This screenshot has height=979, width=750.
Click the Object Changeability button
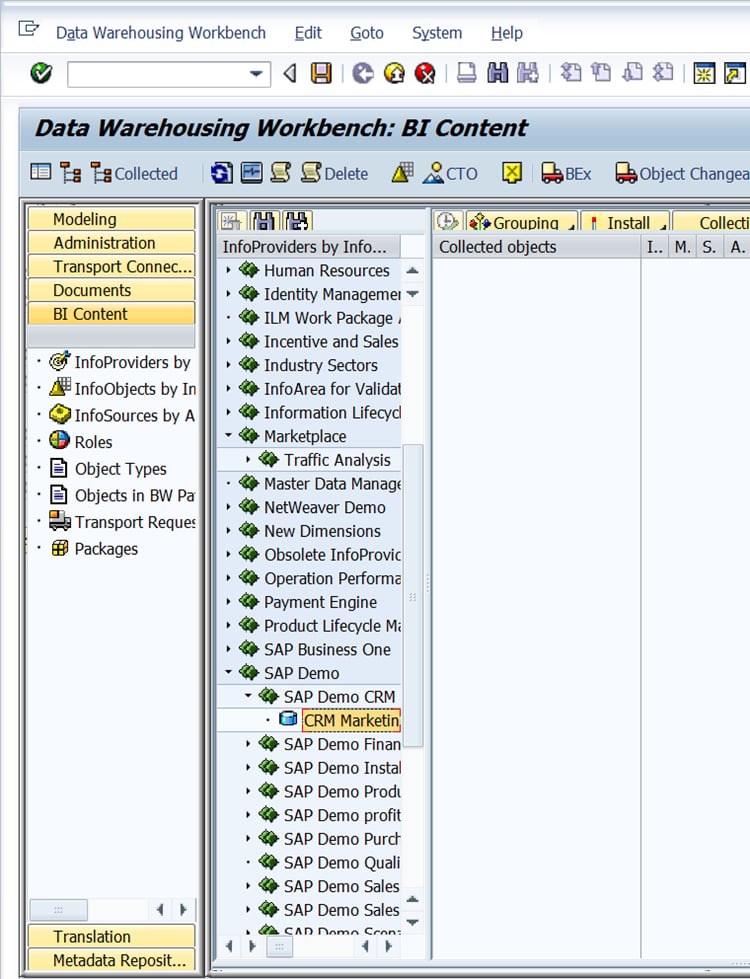click(682, 173)
